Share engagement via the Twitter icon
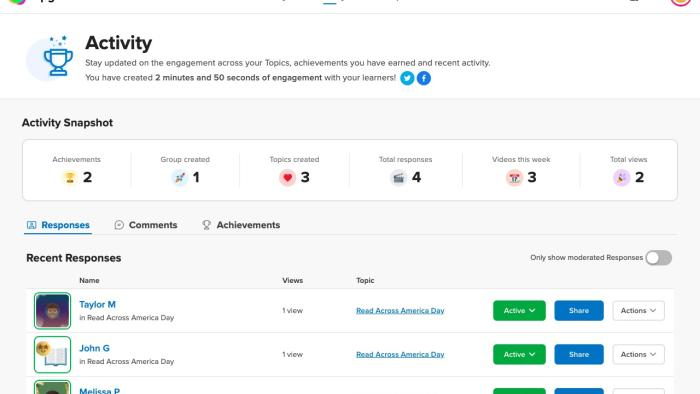The image size is (700, 394). coord(407,78)
